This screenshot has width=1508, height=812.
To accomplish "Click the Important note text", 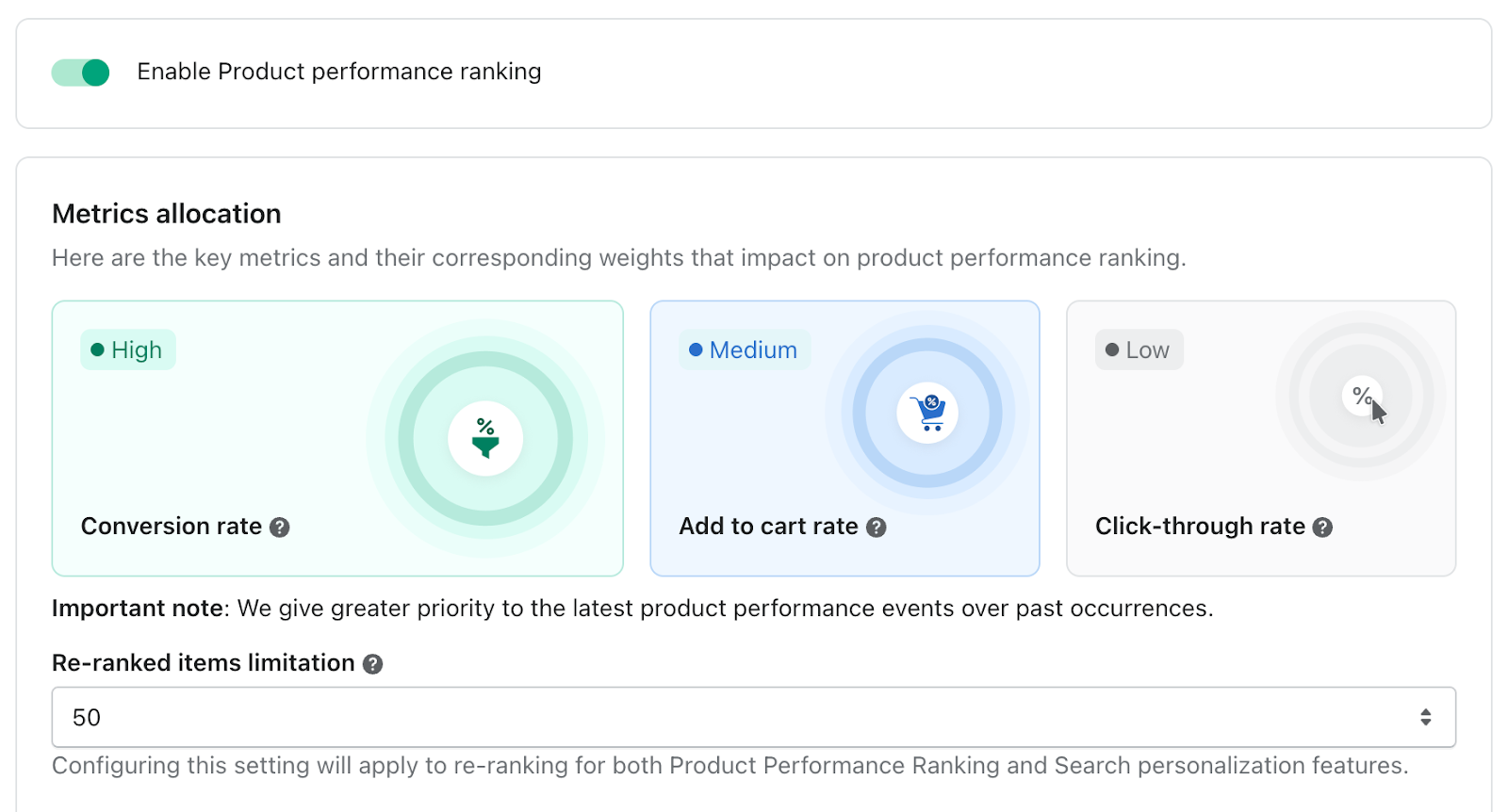I will (x=631, y=609).
